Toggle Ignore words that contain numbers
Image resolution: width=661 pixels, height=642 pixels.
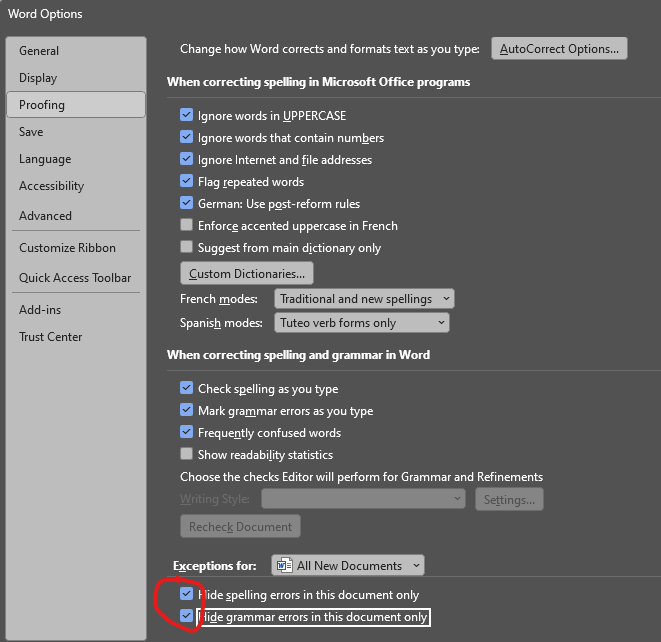pyautogui.click(x=186, y=137)
